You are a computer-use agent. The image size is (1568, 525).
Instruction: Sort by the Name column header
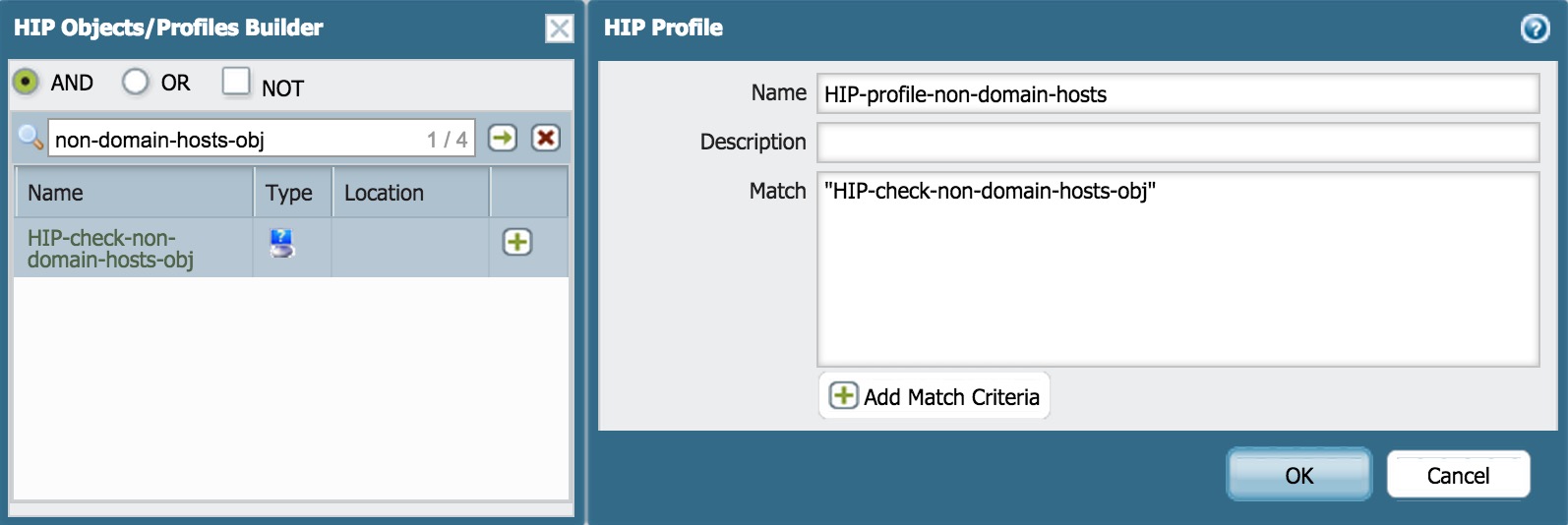click(134, 193)
